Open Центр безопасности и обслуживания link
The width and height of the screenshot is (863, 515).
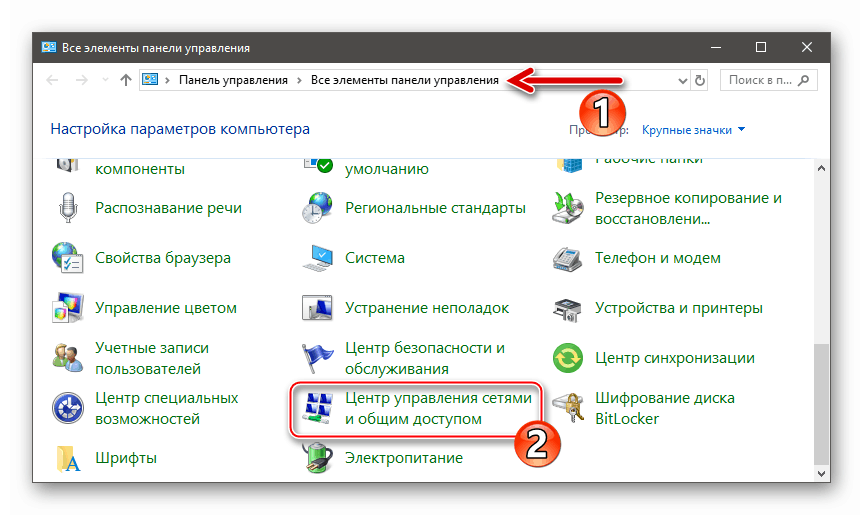tap(425, 358)
